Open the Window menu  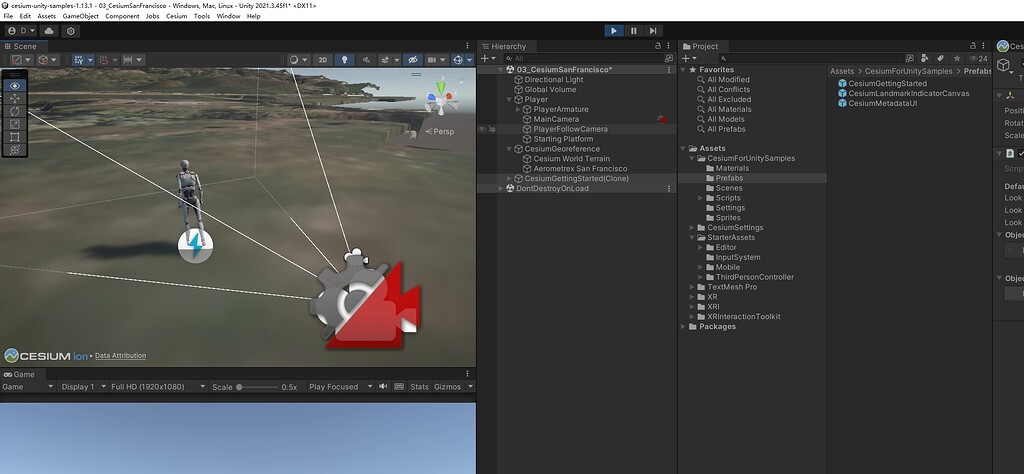pos(228,16)
